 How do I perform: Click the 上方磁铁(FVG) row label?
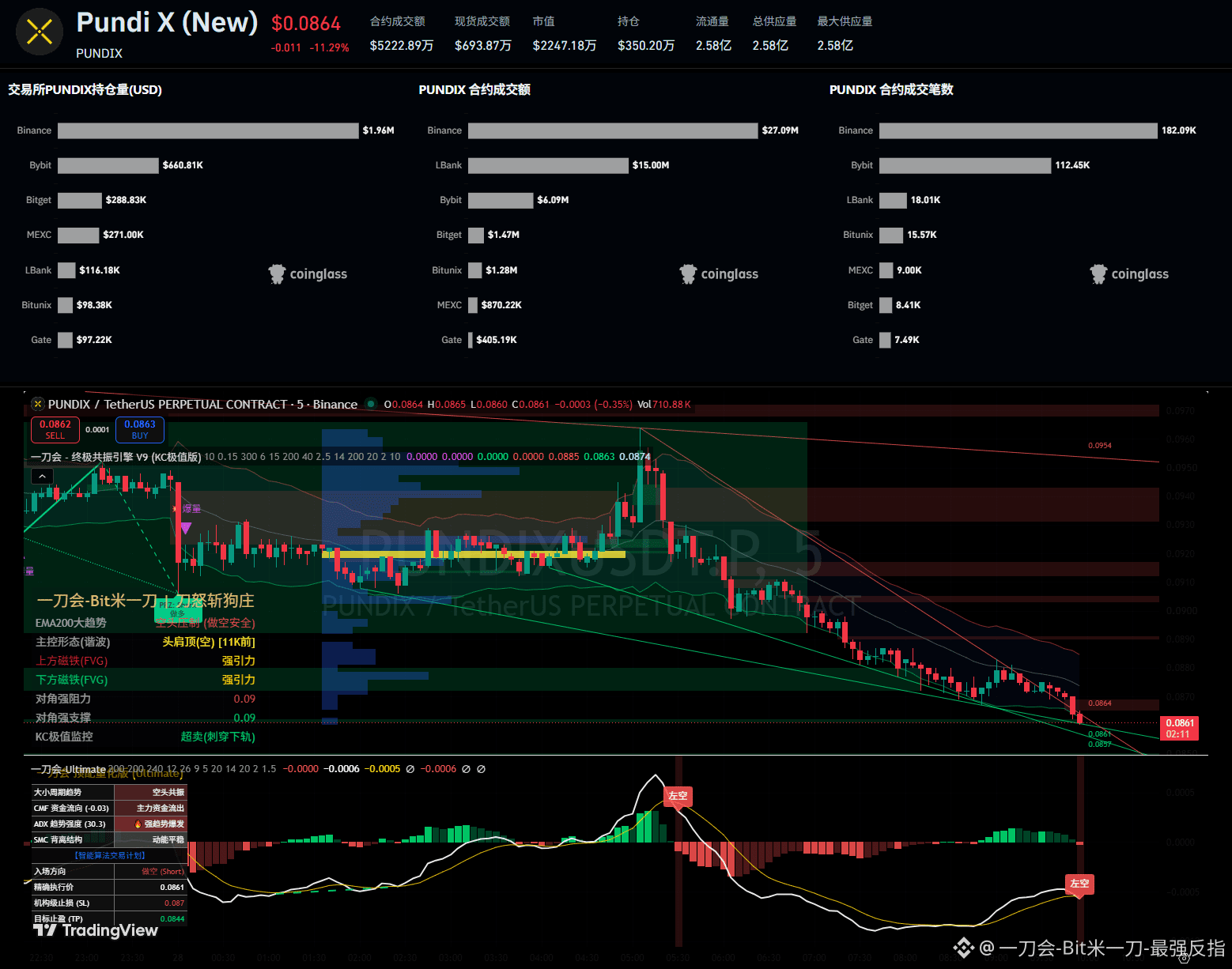click(71, 661)
